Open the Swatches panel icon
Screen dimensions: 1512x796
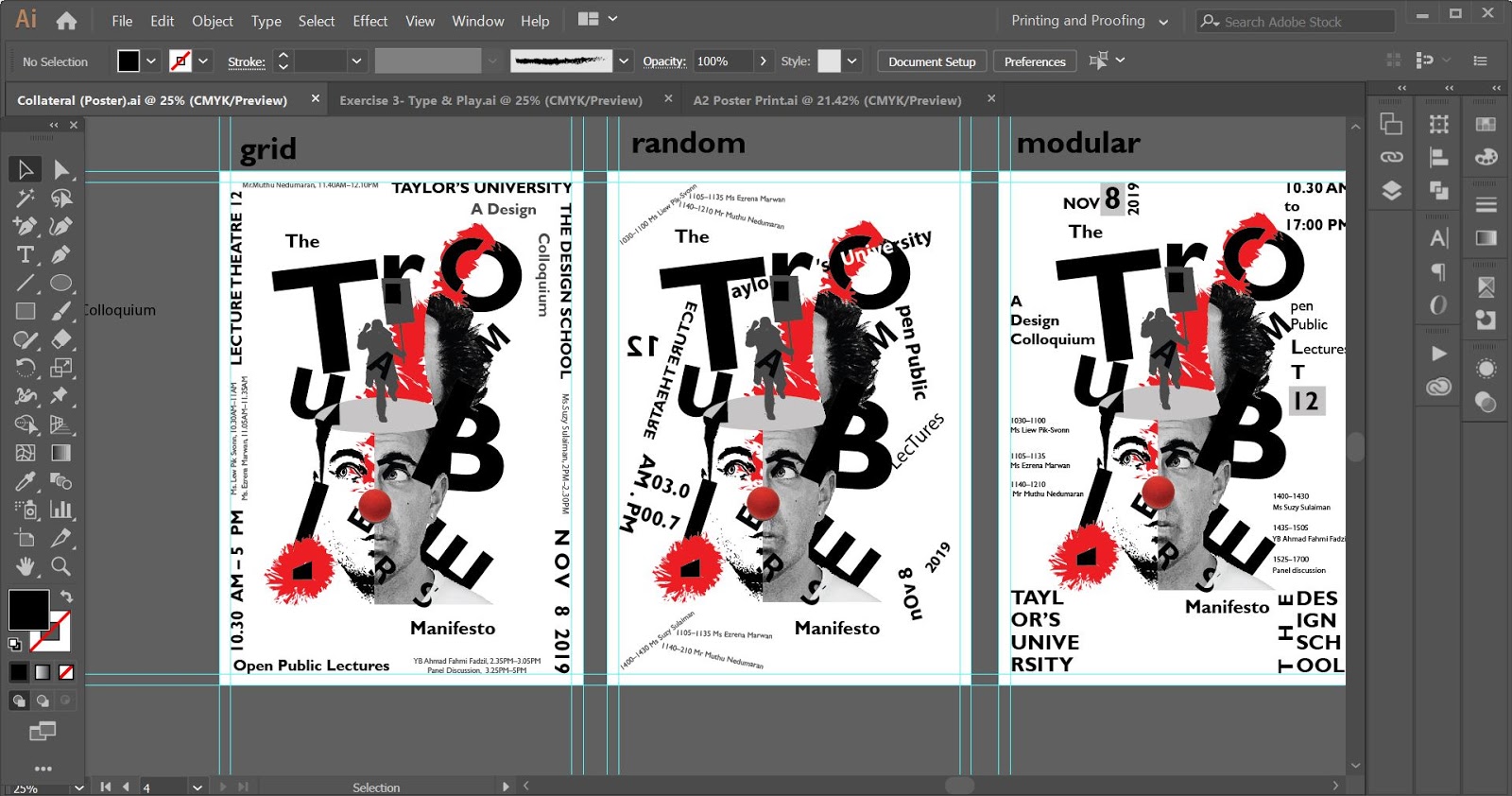click(x=1486, y=124)
